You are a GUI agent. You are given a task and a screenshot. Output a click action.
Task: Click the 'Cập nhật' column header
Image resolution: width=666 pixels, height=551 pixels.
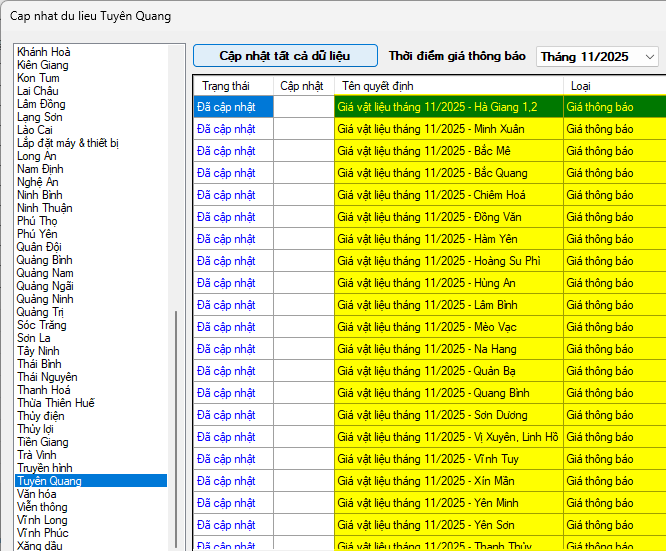[303, 86]
